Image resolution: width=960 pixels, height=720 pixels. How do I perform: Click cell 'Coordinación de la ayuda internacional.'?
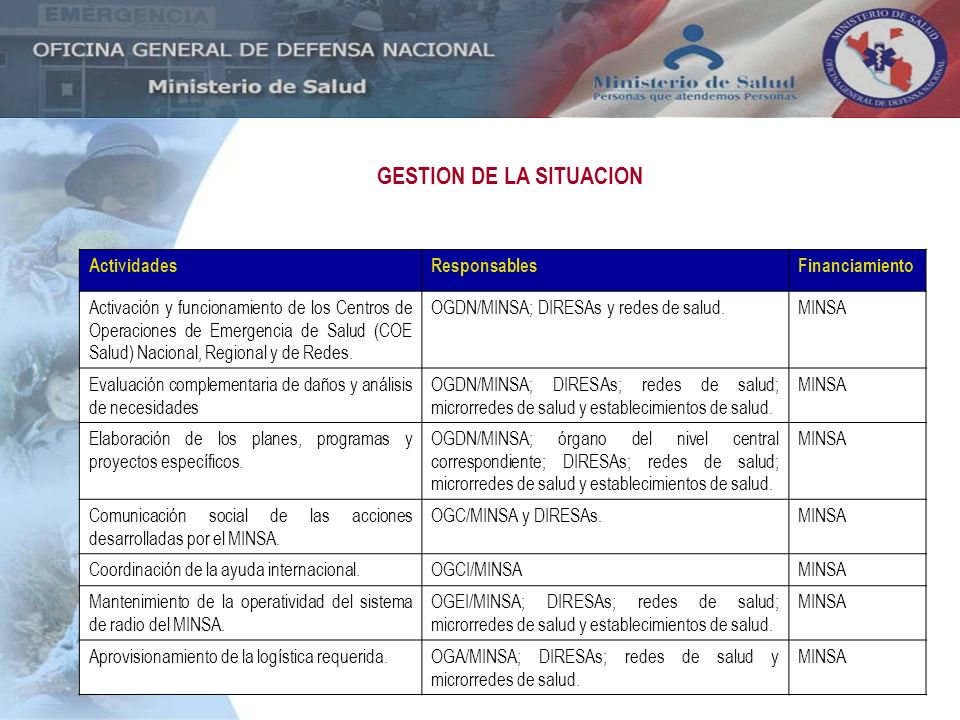tap(250, 570)
